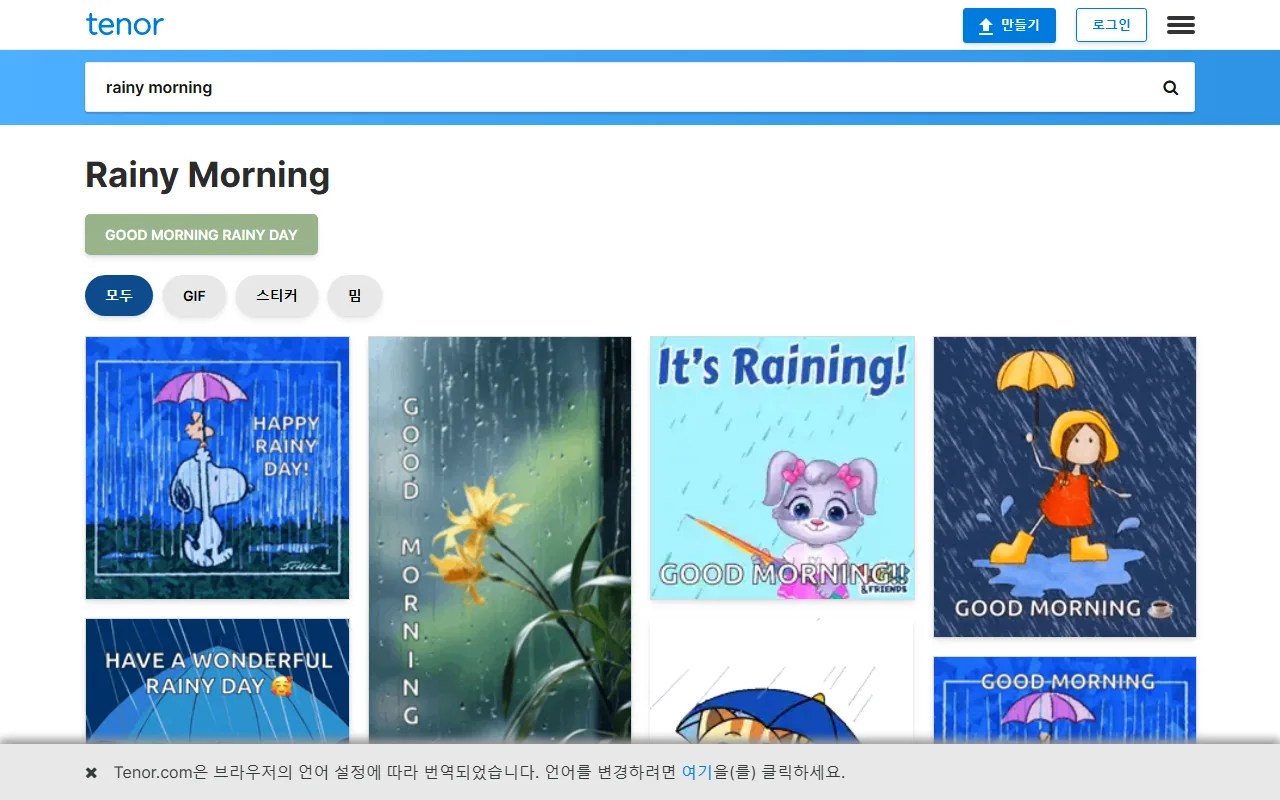Open the Have a Wonderful Rainy Day GIF
Image resolution: width=1280 pixels, height=800 pixels.
click(x=217, y=681)
